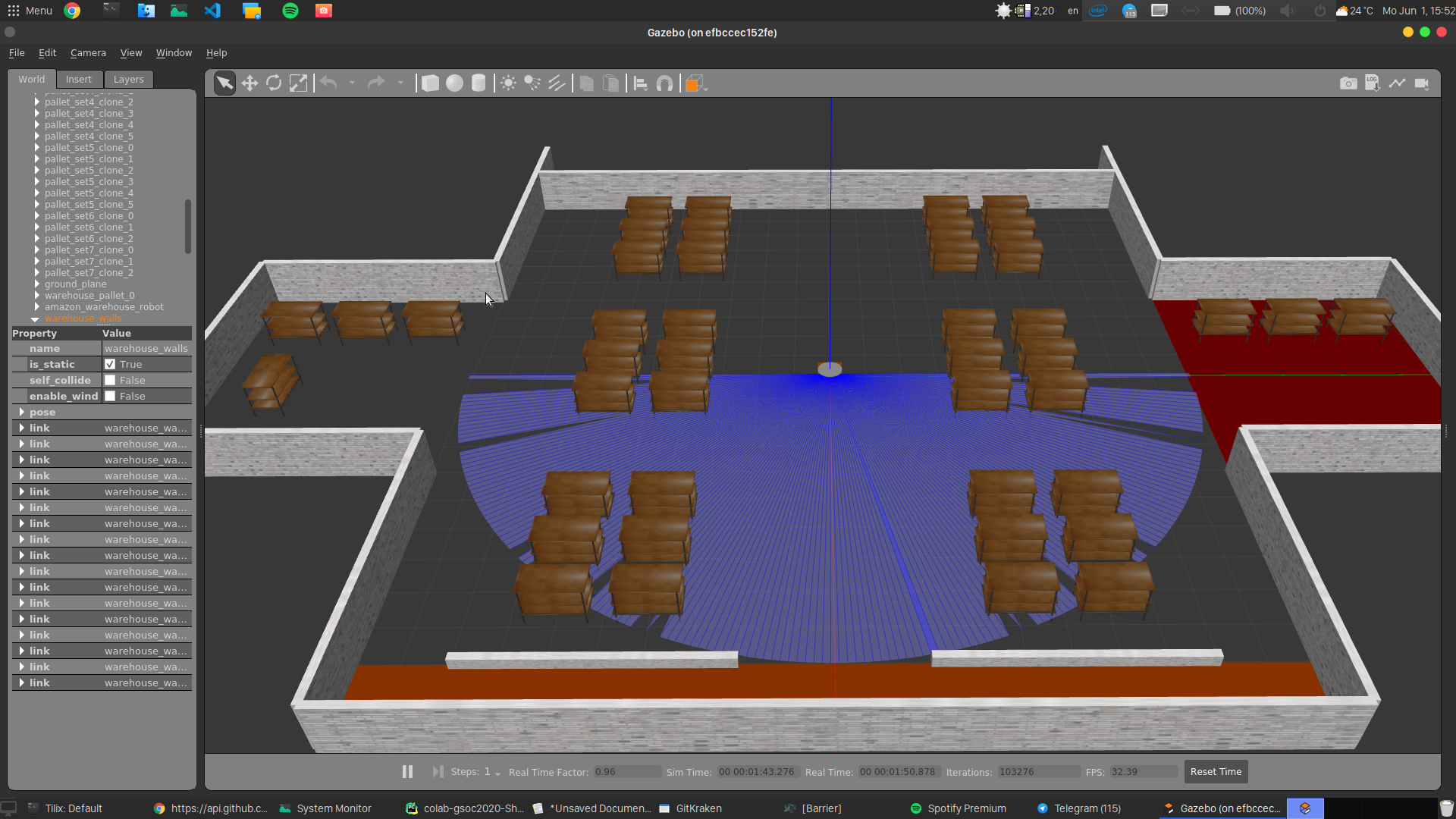Check the enable_wind checkbox
This screenshot has height=819, width=1456.
click(x=110, y=397)
